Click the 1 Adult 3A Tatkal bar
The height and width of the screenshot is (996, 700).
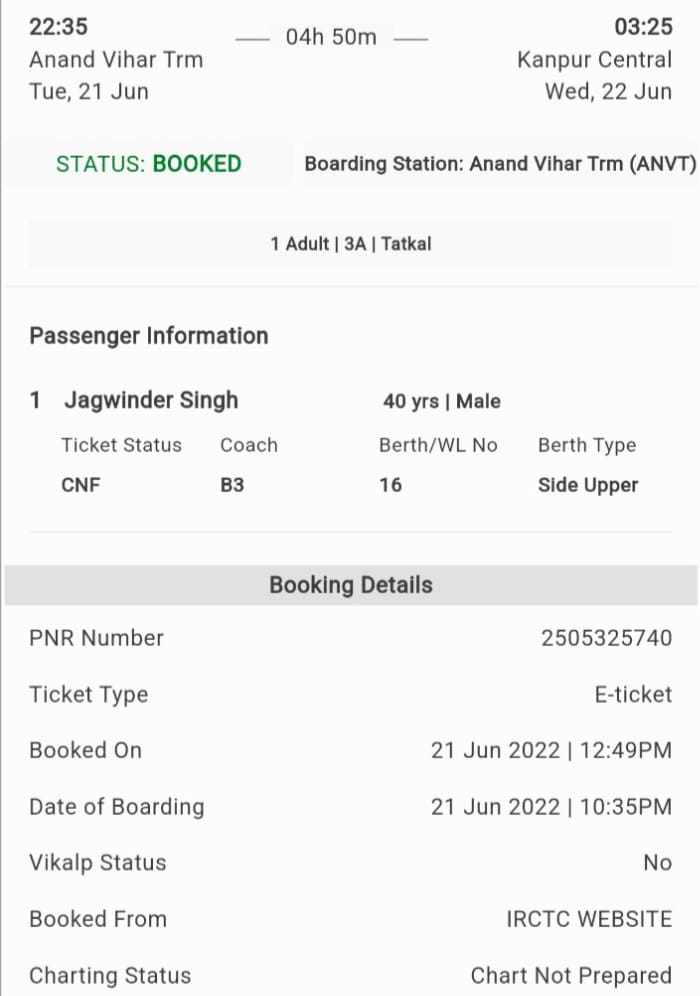coord(350,244)
